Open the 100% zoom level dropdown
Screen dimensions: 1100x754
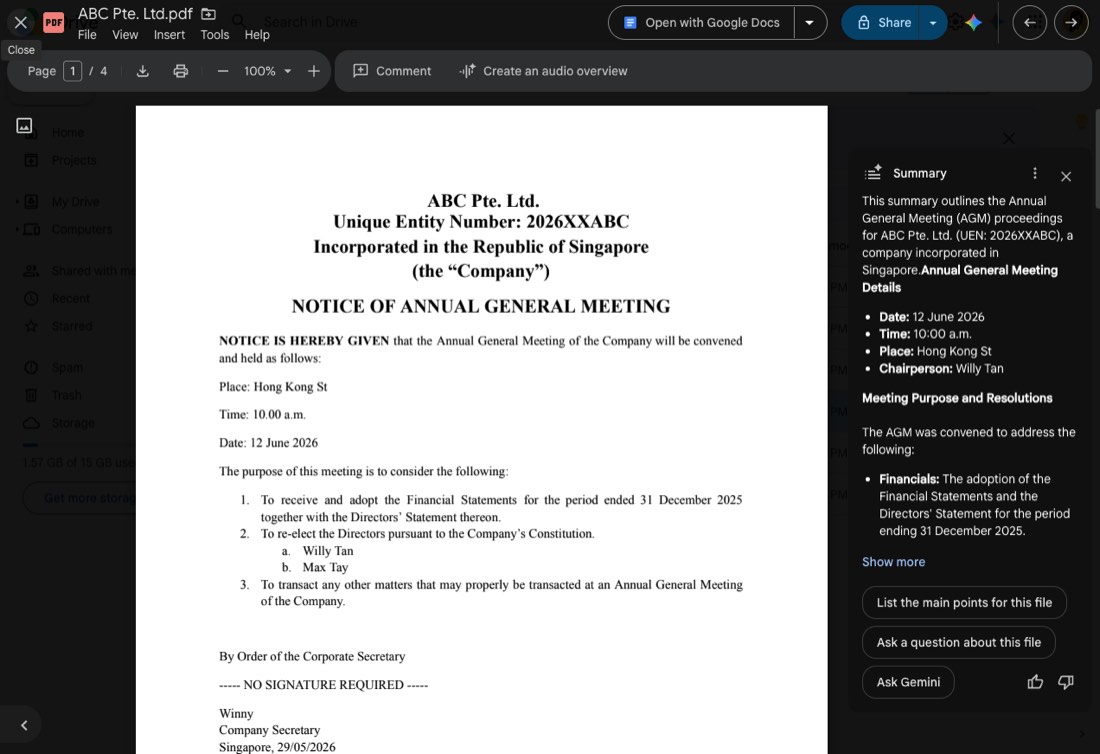[267, 71]
